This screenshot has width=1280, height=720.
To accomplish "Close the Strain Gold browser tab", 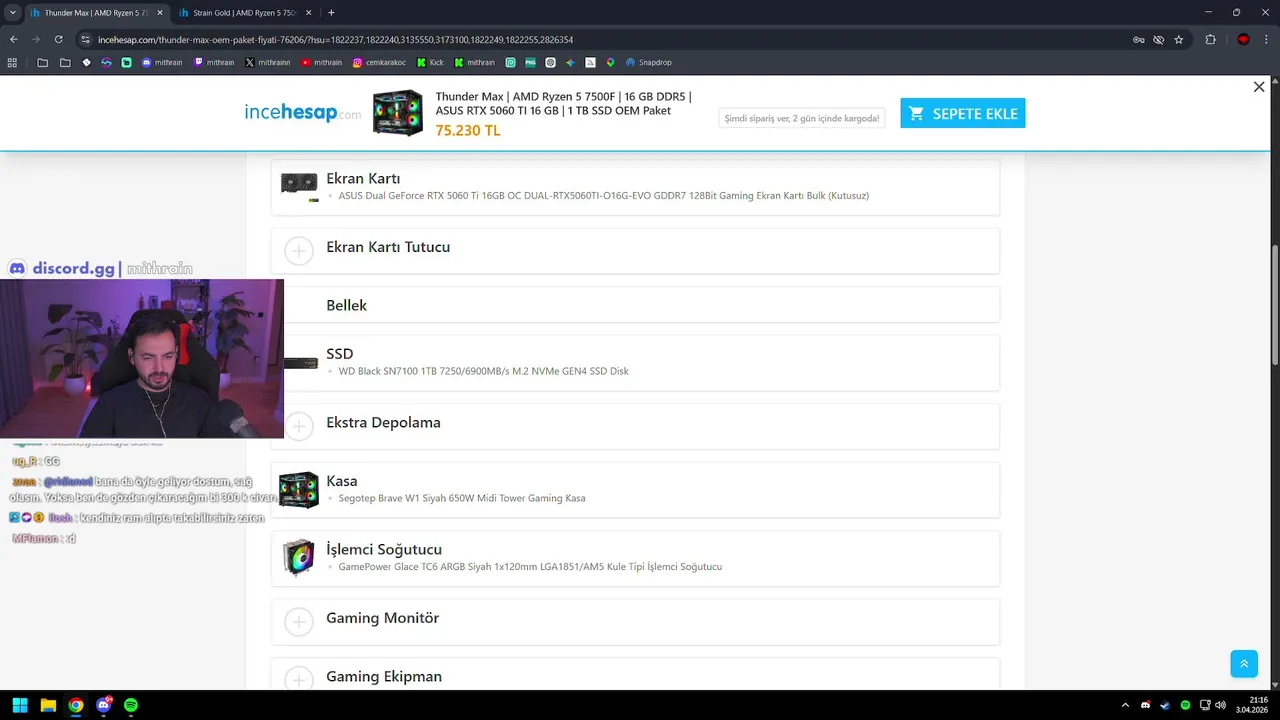I will coord(307,13).
